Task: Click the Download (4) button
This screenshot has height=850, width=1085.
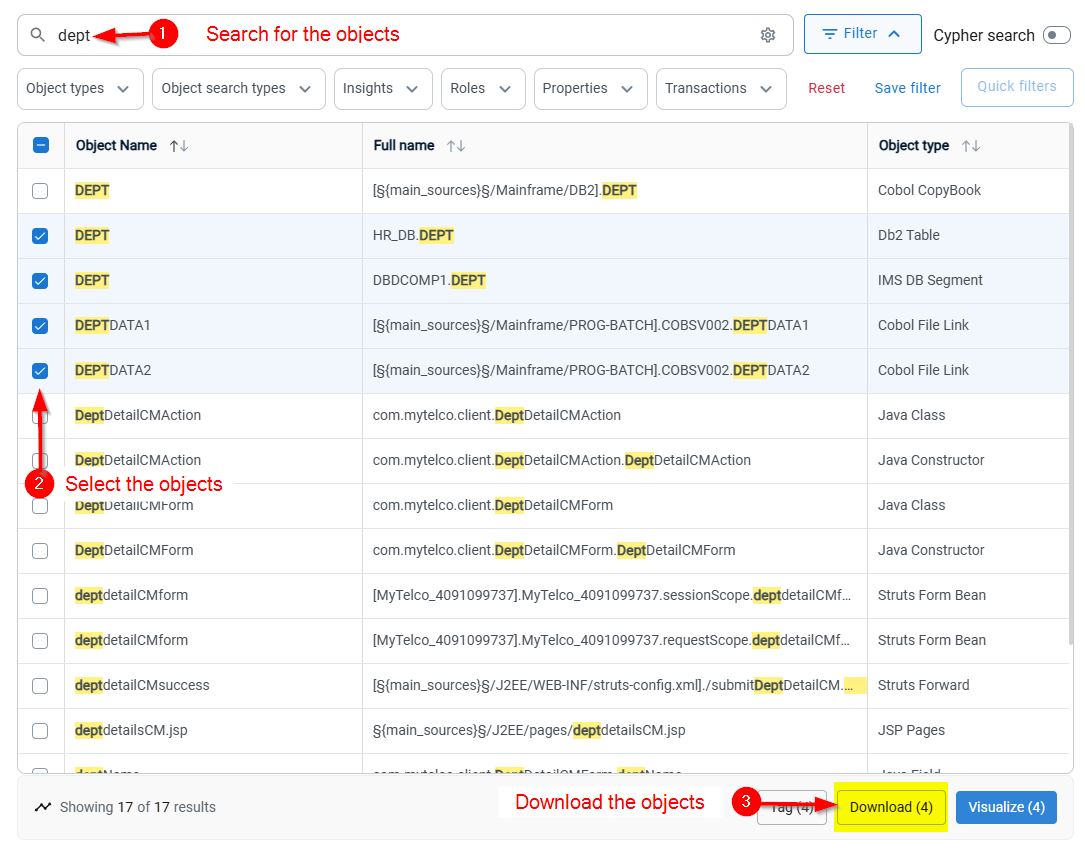Action: point(891,807)
